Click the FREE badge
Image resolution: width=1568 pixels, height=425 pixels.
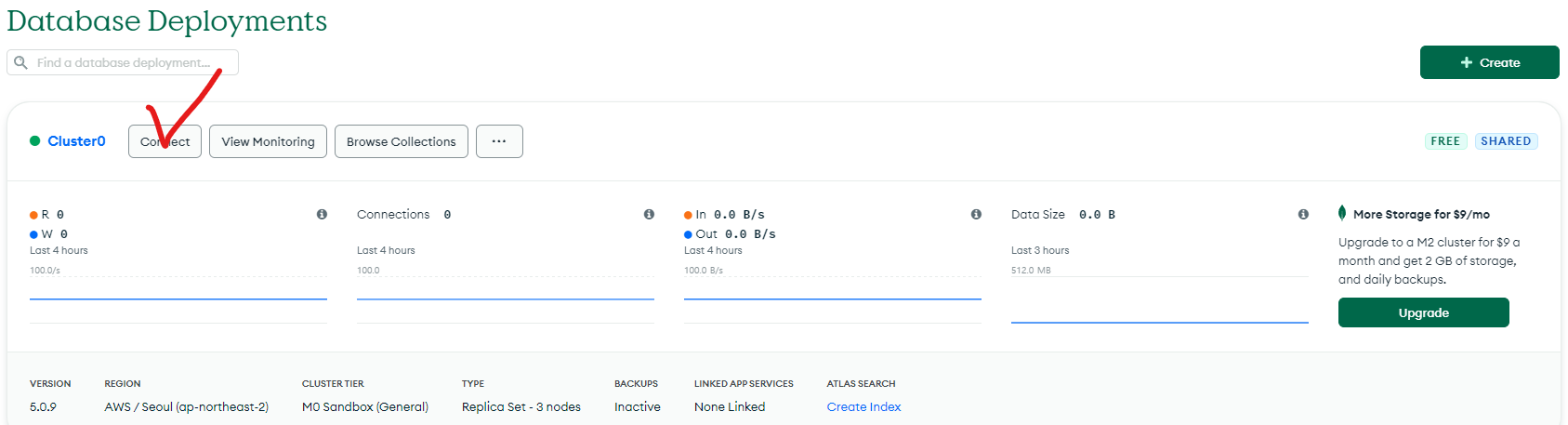(1445, 141)
